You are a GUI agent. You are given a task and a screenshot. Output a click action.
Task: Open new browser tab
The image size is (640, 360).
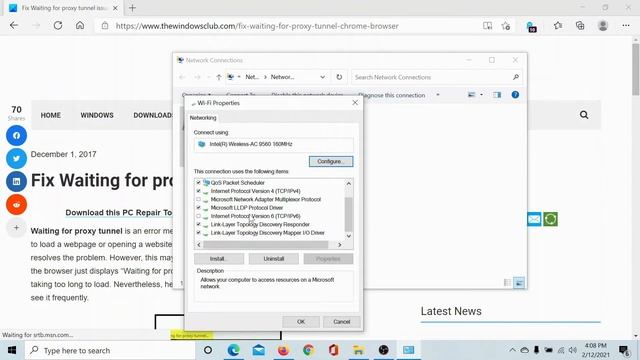(x=132, y=8)
